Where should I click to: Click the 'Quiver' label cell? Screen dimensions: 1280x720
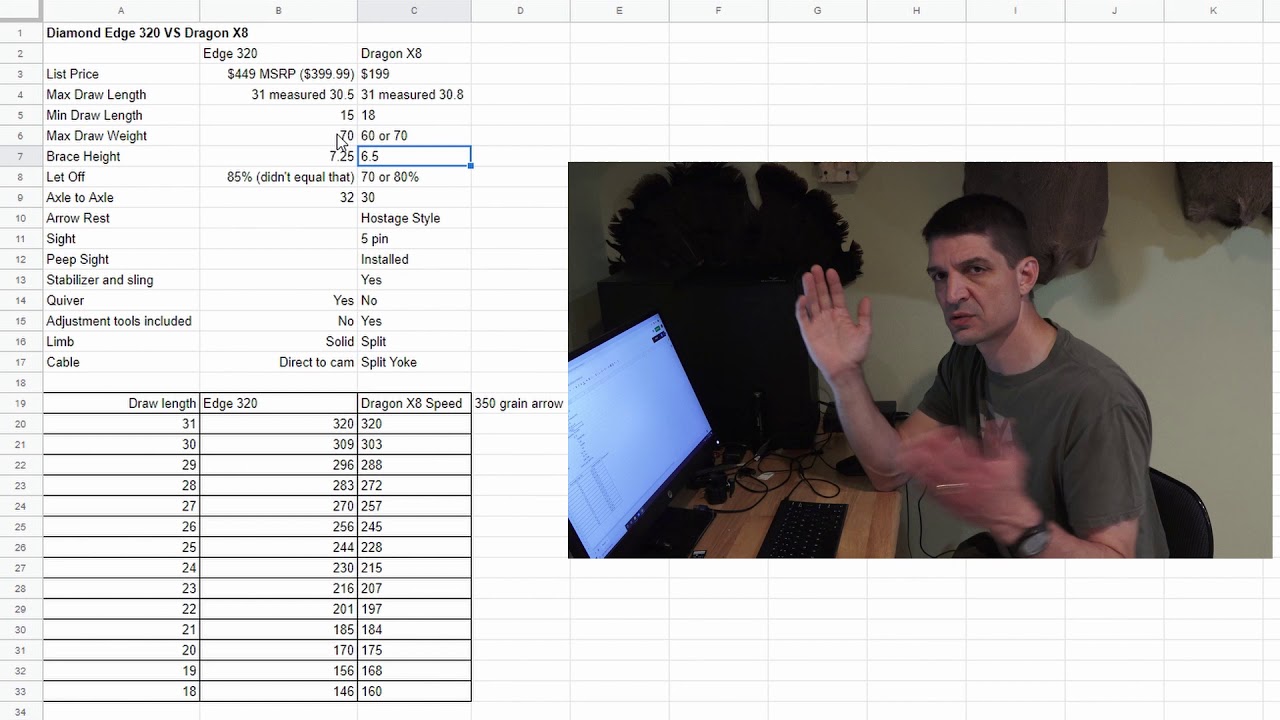(121, 301)
